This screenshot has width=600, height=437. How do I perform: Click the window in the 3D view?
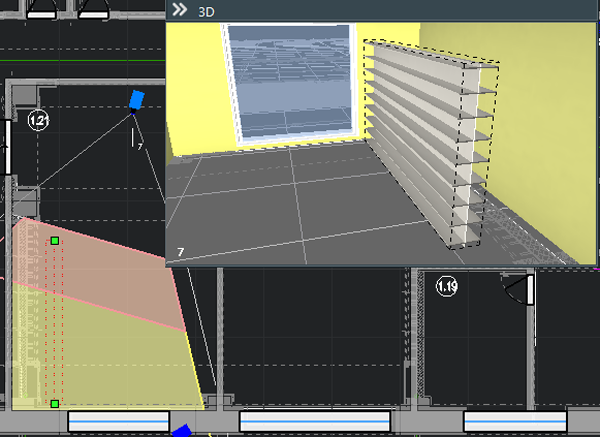pyautogui.click(x=290, y=80)
